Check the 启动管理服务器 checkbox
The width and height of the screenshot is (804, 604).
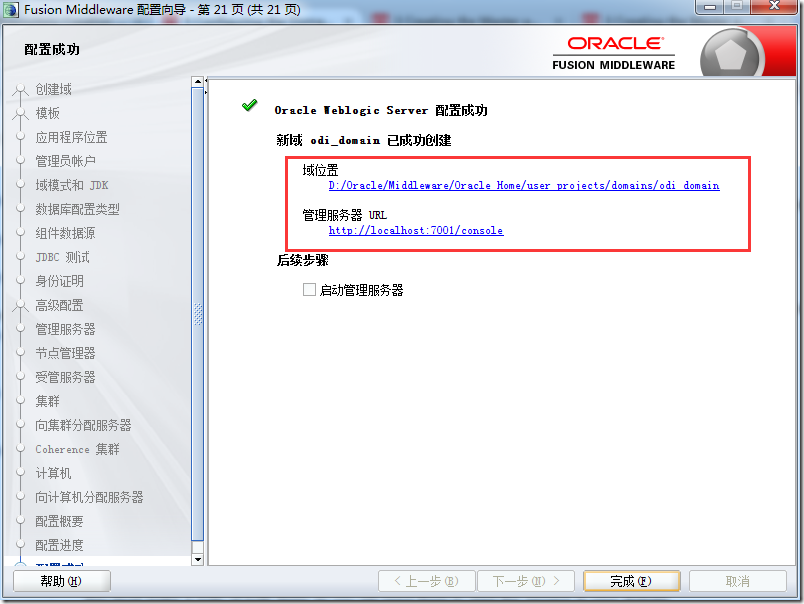click(309, 290)
